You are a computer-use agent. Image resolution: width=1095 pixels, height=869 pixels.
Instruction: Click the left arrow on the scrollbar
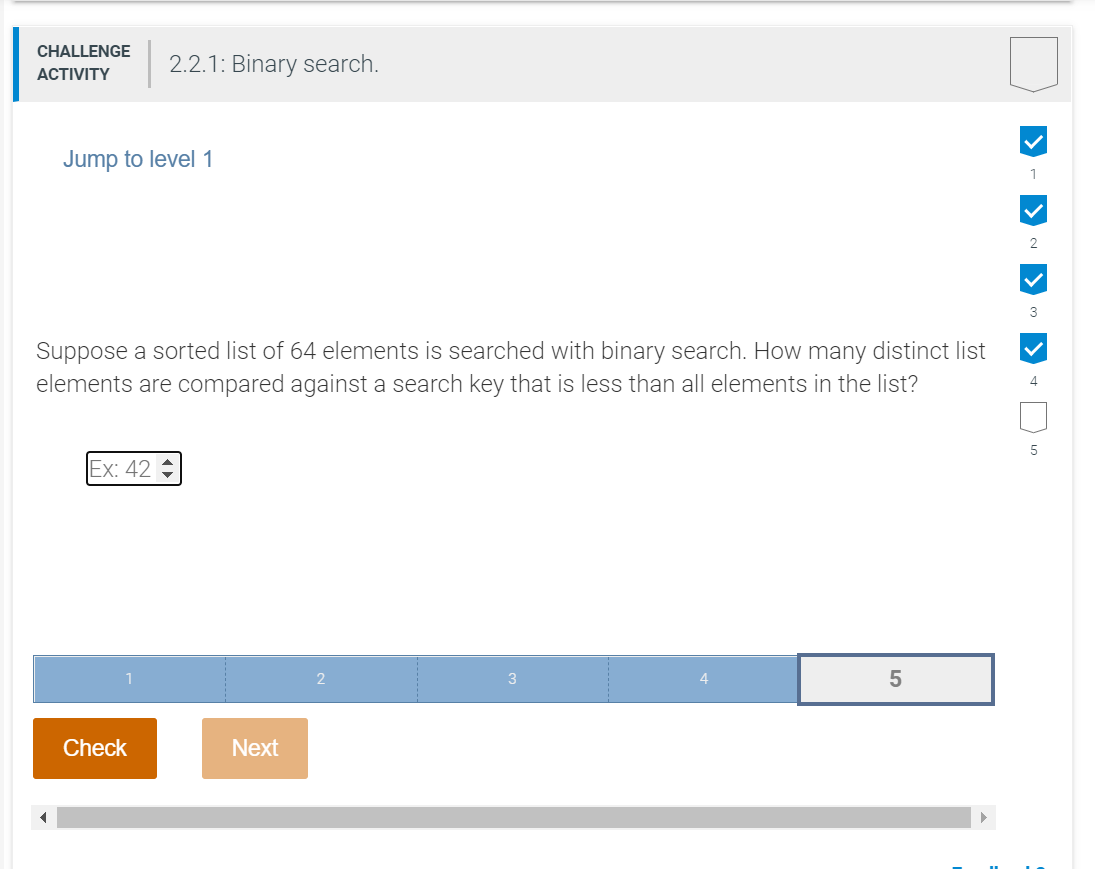click(43, 817)
